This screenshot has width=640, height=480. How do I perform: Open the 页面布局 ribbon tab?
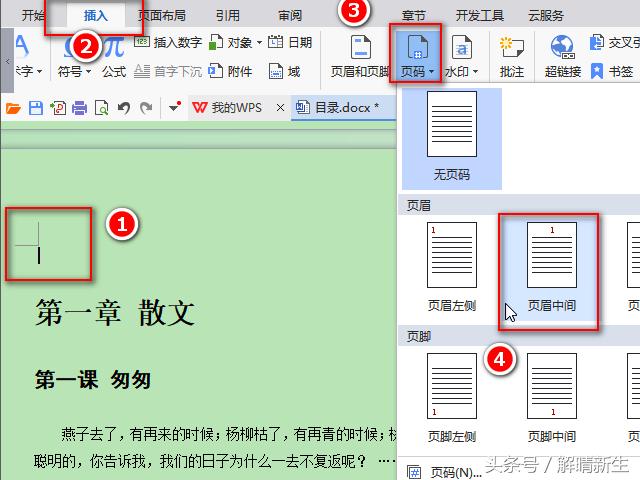click(161, 16)
